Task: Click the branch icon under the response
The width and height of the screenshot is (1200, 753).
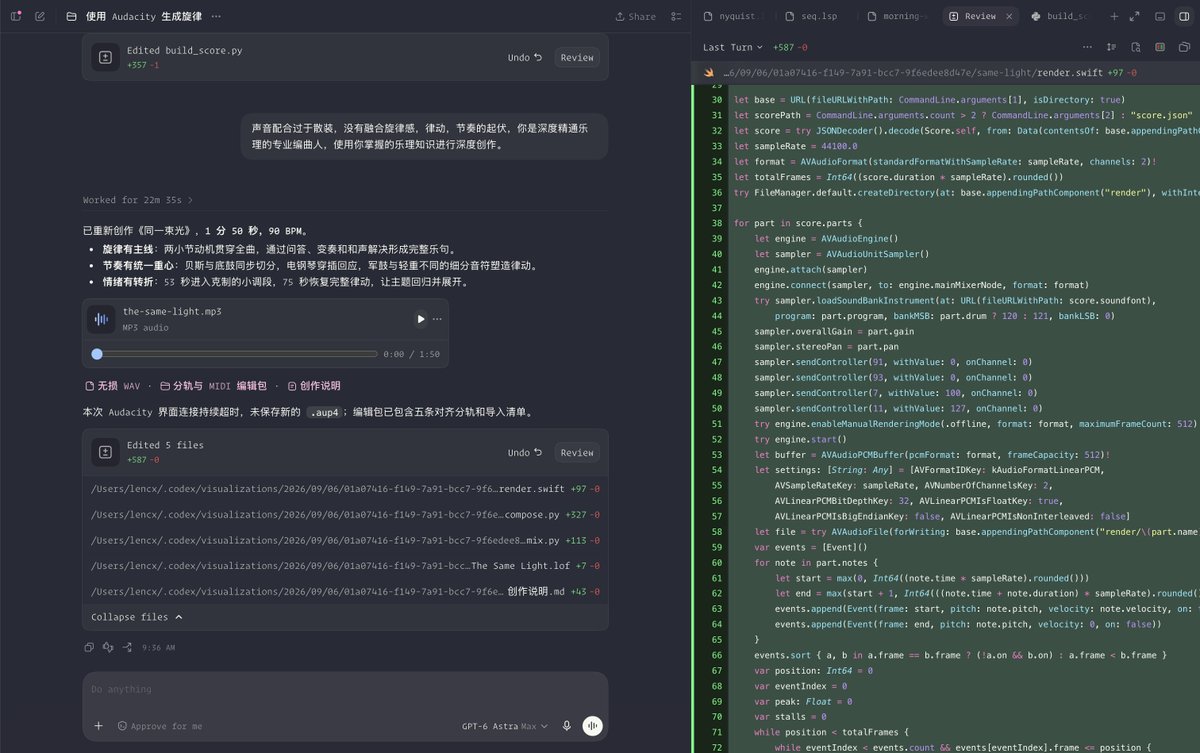Action: 128,647
